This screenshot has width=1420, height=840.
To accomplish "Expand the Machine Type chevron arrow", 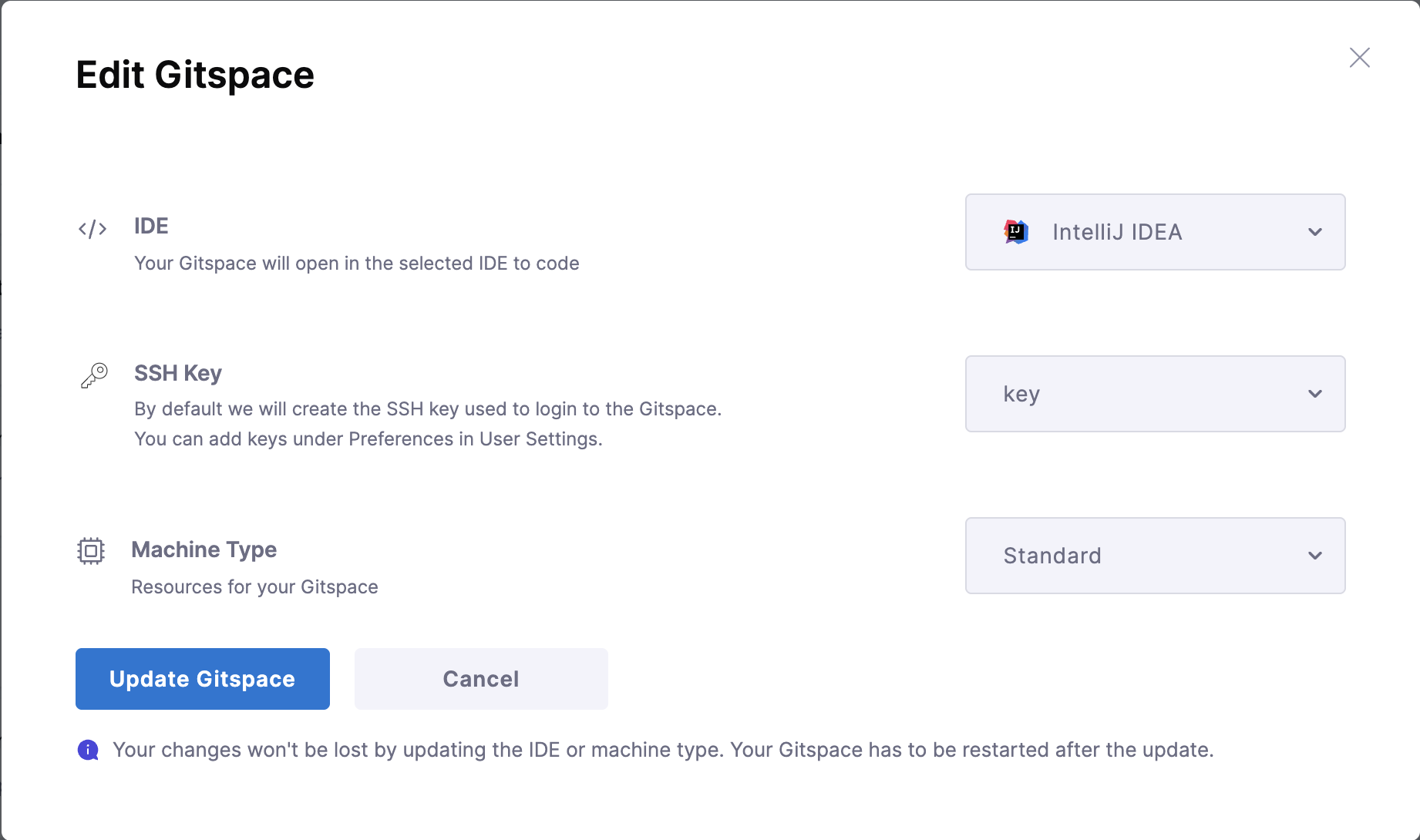I will (x=1315, y=556).
